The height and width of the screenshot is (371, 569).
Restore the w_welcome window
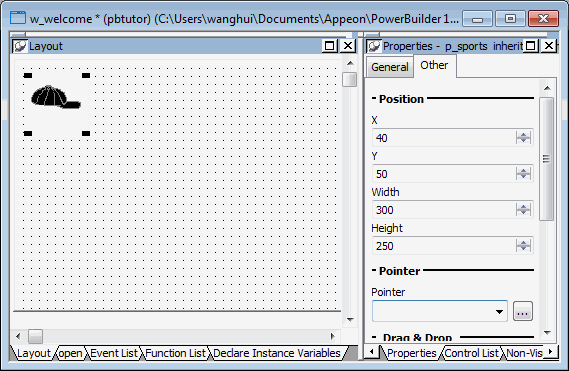point(510,19)
